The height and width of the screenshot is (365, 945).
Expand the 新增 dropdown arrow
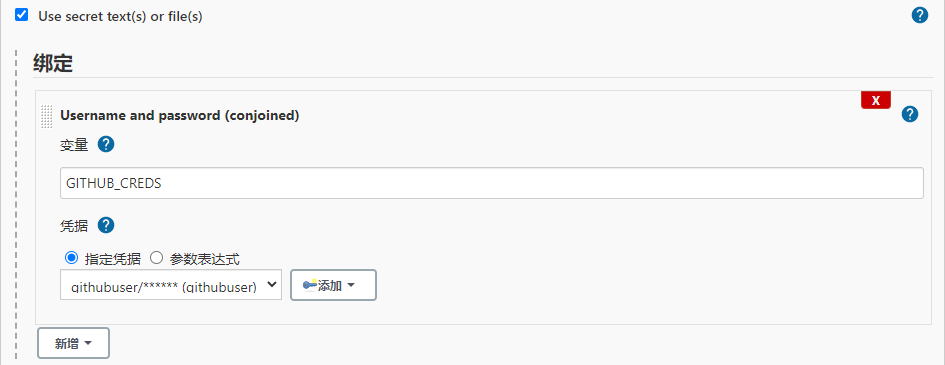tap(87, 343)
